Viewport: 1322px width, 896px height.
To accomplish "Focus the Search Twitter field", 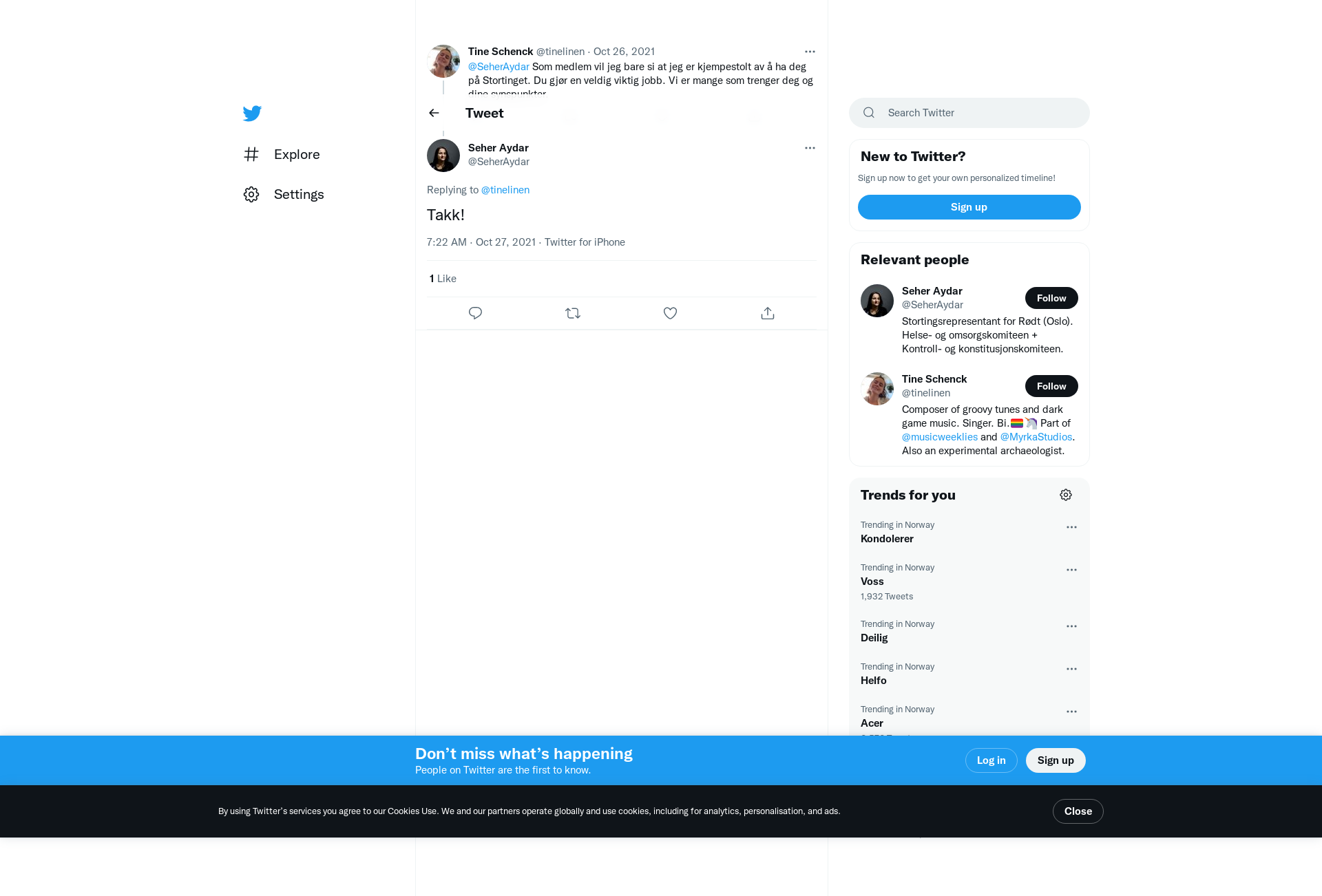I will [969, 113].
